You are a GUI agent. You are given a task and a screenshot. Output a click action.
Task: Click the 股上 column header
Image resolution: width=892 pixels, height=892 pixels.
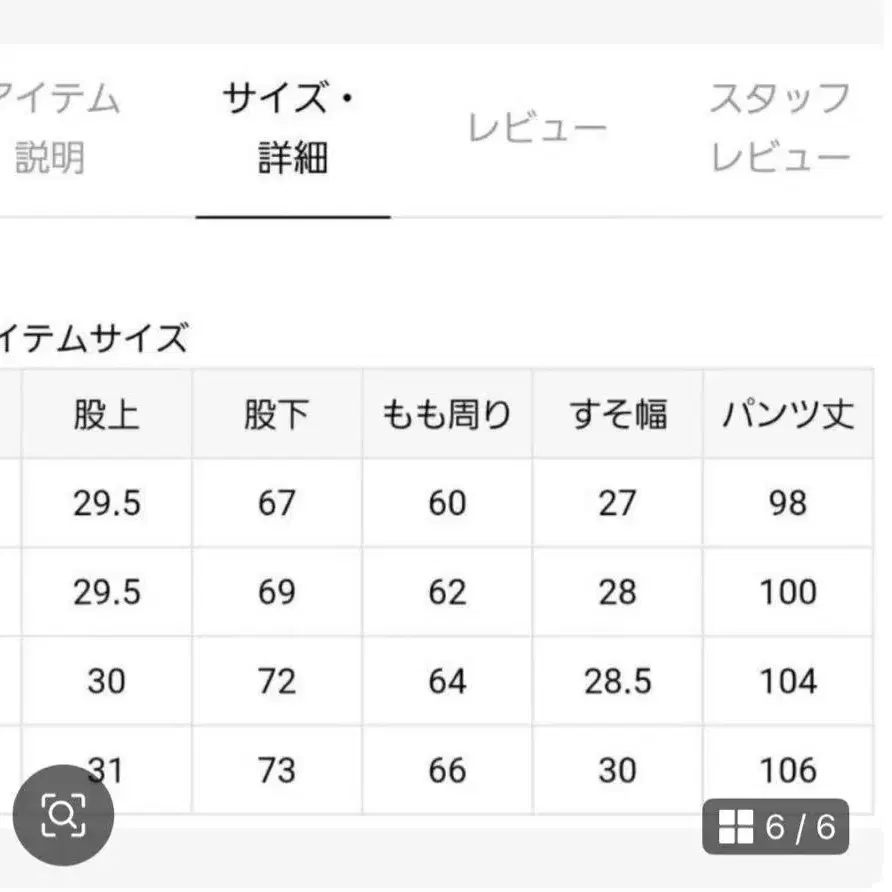click(106, 415)
